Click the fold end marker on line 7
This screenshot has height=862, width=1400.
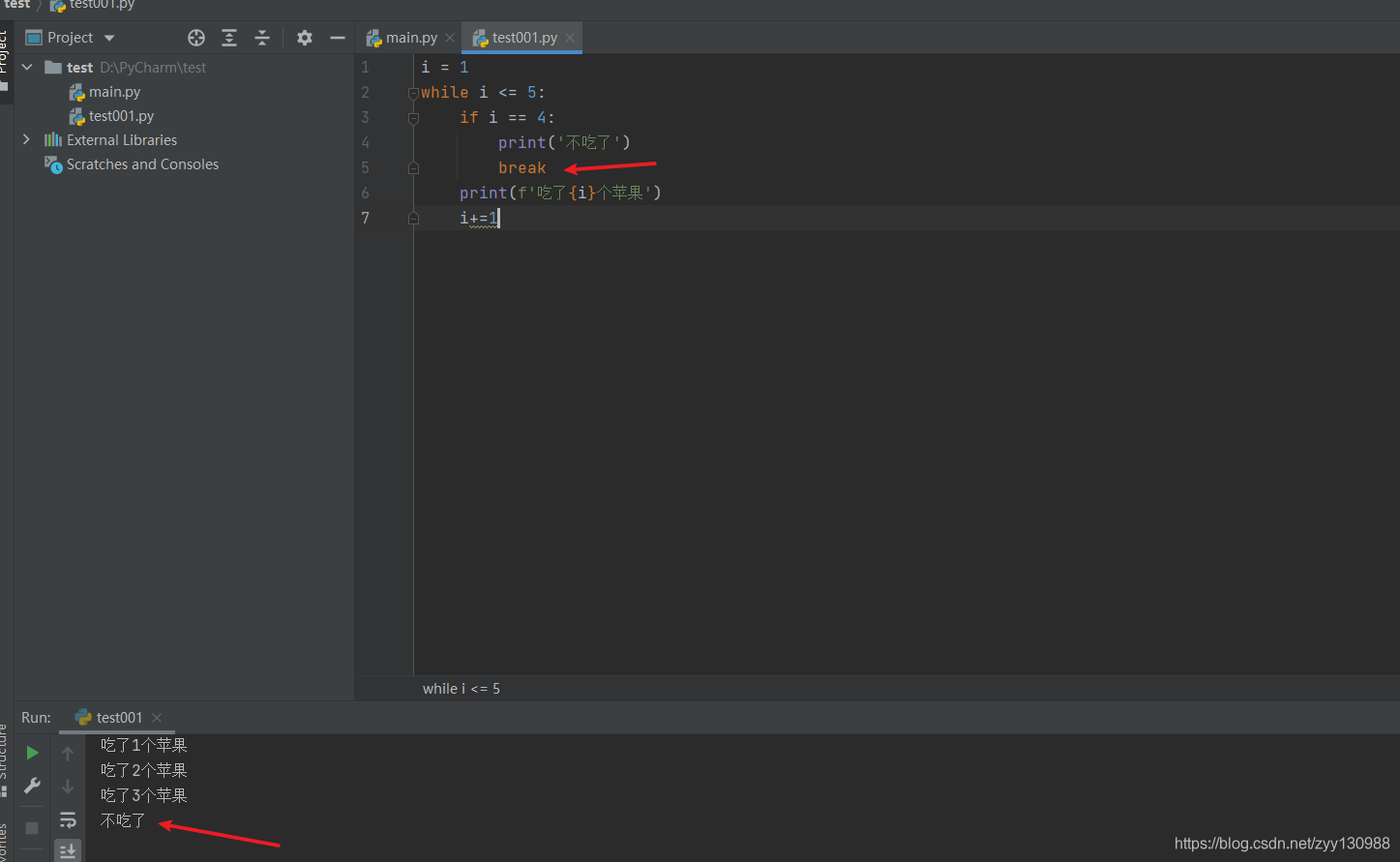point(413,219)
